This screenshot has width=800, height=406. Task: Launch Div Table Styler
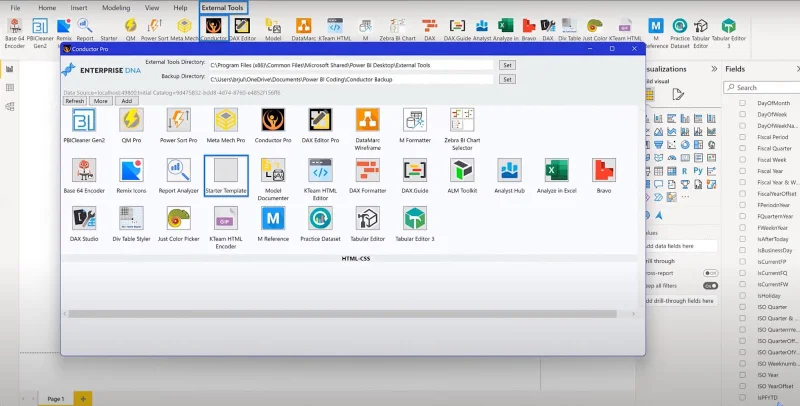(x=131, y=218)
